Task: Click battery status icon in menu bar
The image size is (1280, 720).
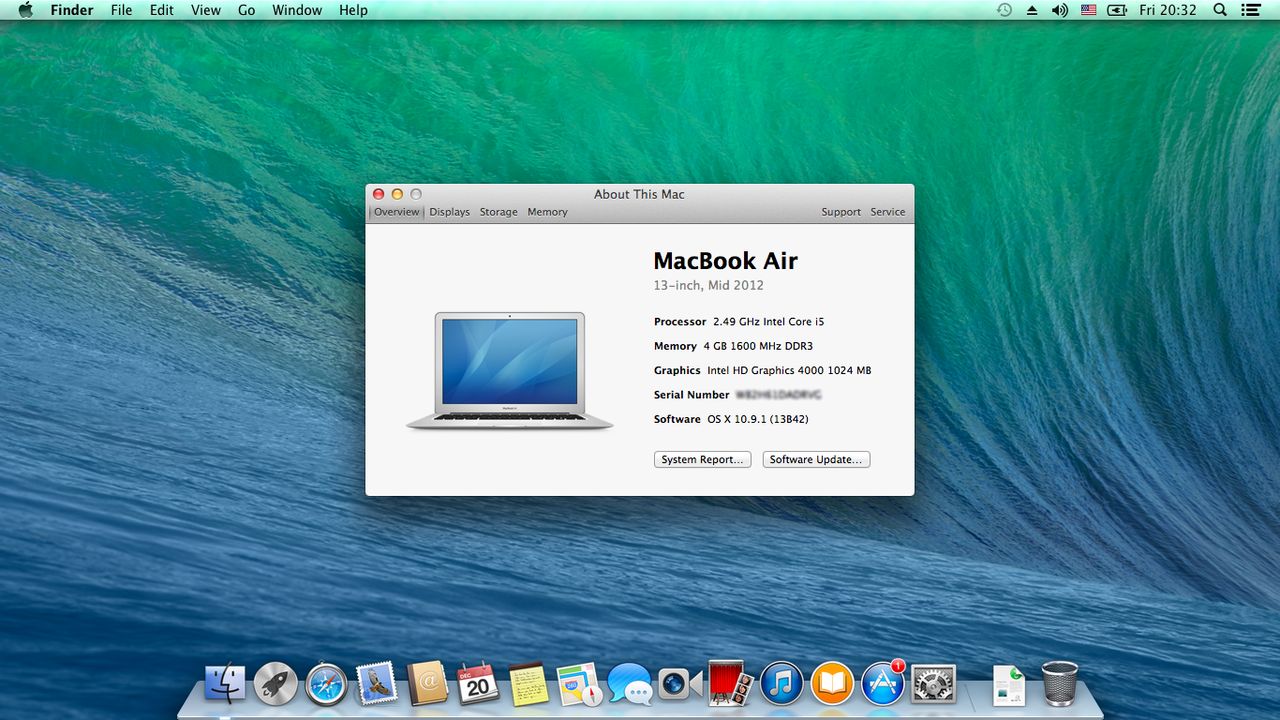Action: click(x=1117, y=10)
